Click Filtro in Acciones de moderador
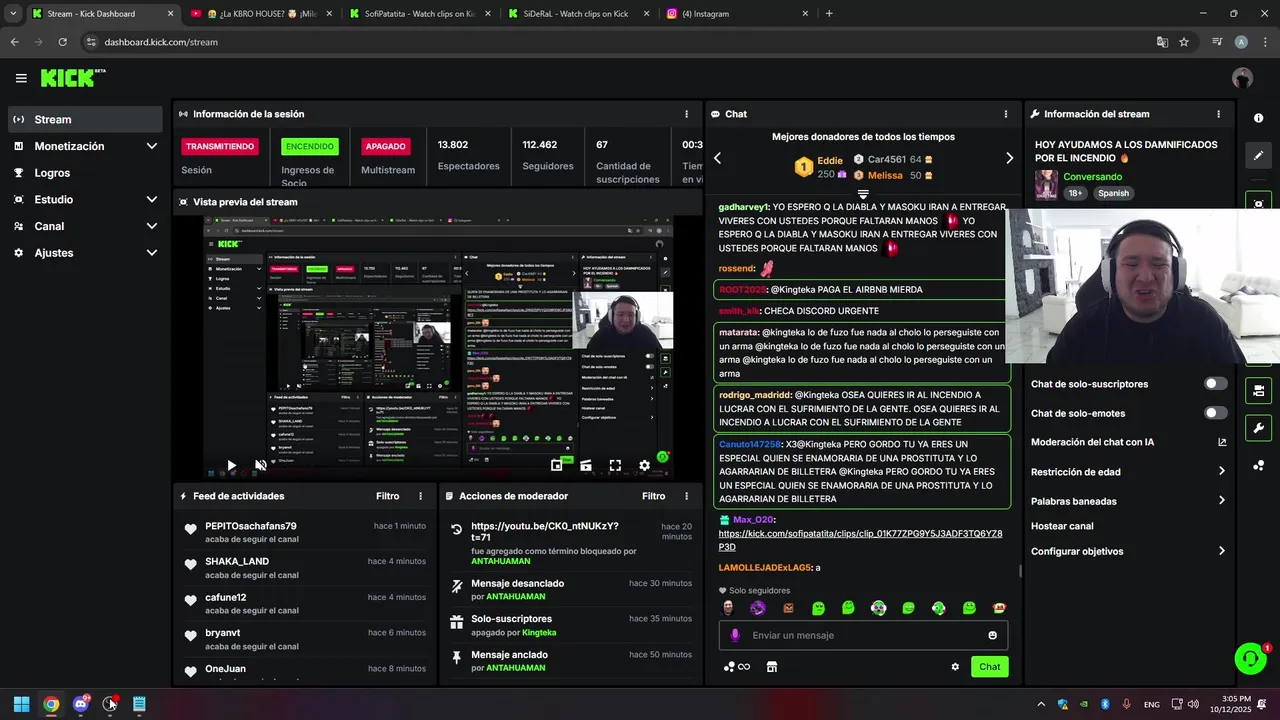Viewport: 1280px width, 720px height. click(654, 496)
